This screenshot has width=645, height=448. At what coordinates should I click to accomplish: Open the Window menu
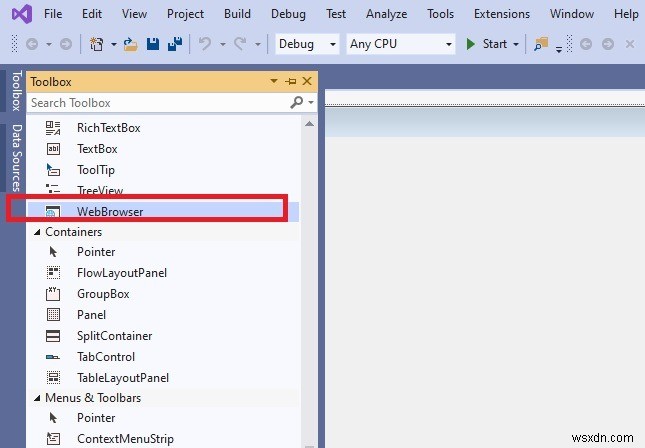click(x=572, y=14)
